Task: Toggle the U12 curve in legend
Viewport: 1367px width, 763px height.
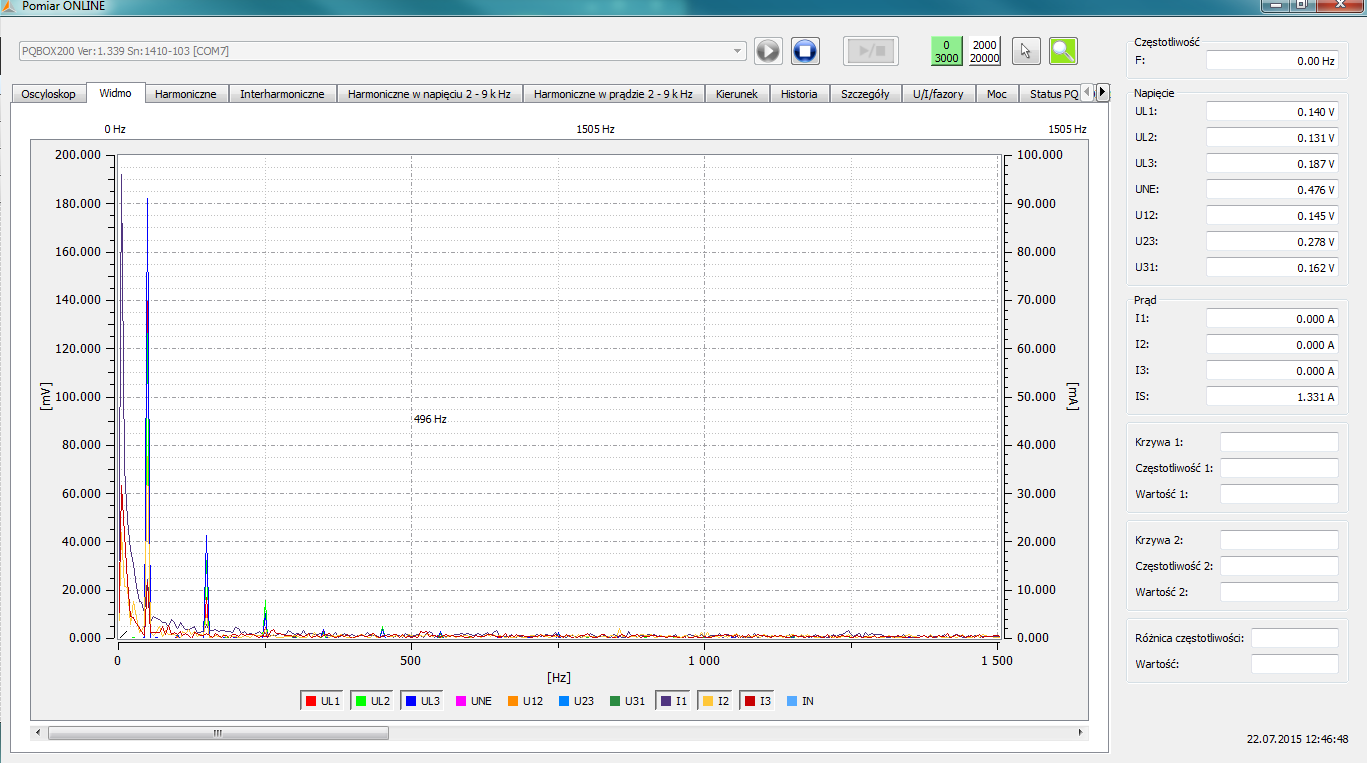Action: 526,701
